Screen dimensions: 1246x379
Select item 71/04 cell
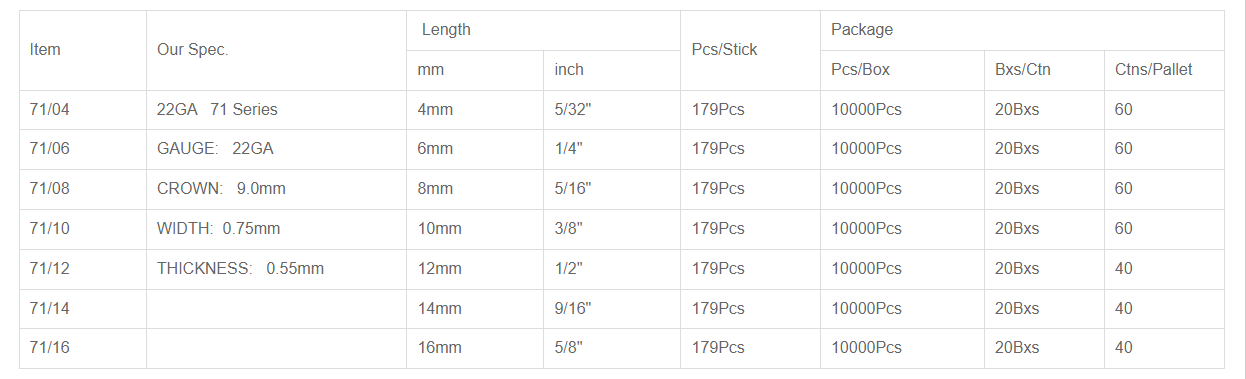coord(83,110)
